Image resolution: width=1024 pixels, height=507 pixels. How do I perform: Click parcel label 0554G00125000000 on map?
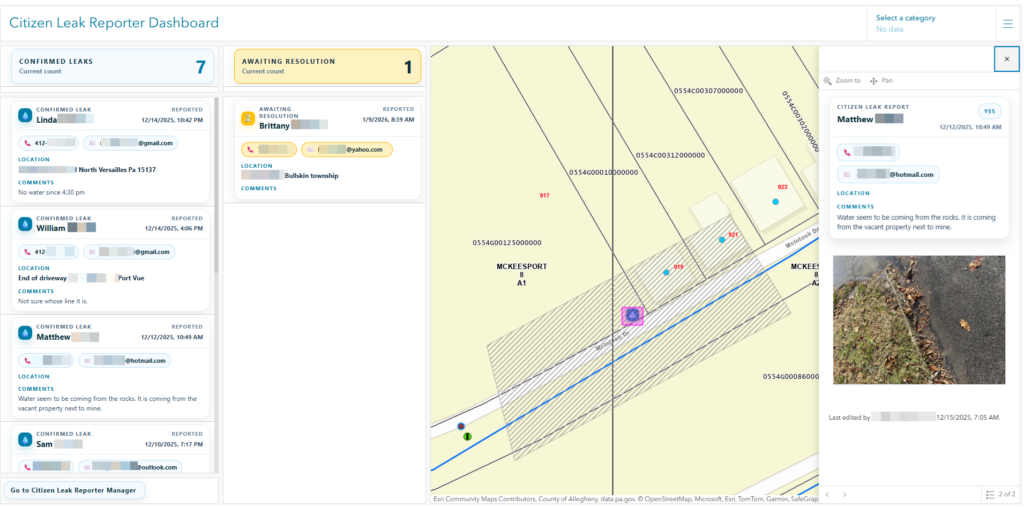pos(507,242)
